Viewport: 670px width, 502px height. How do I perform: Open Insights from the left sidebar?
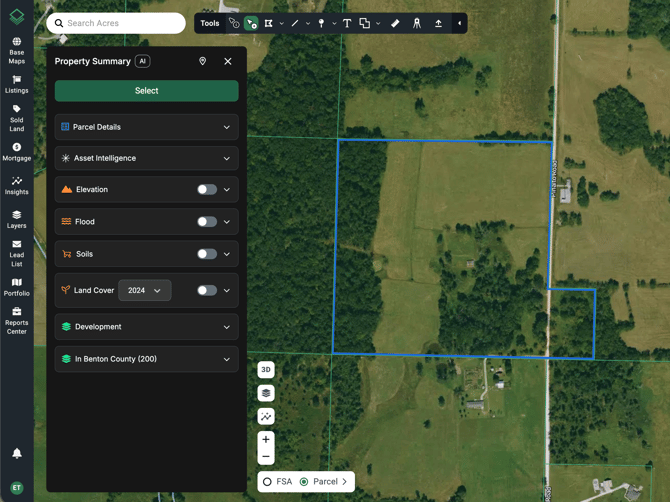pyautogui.click(x=17, y=186)
